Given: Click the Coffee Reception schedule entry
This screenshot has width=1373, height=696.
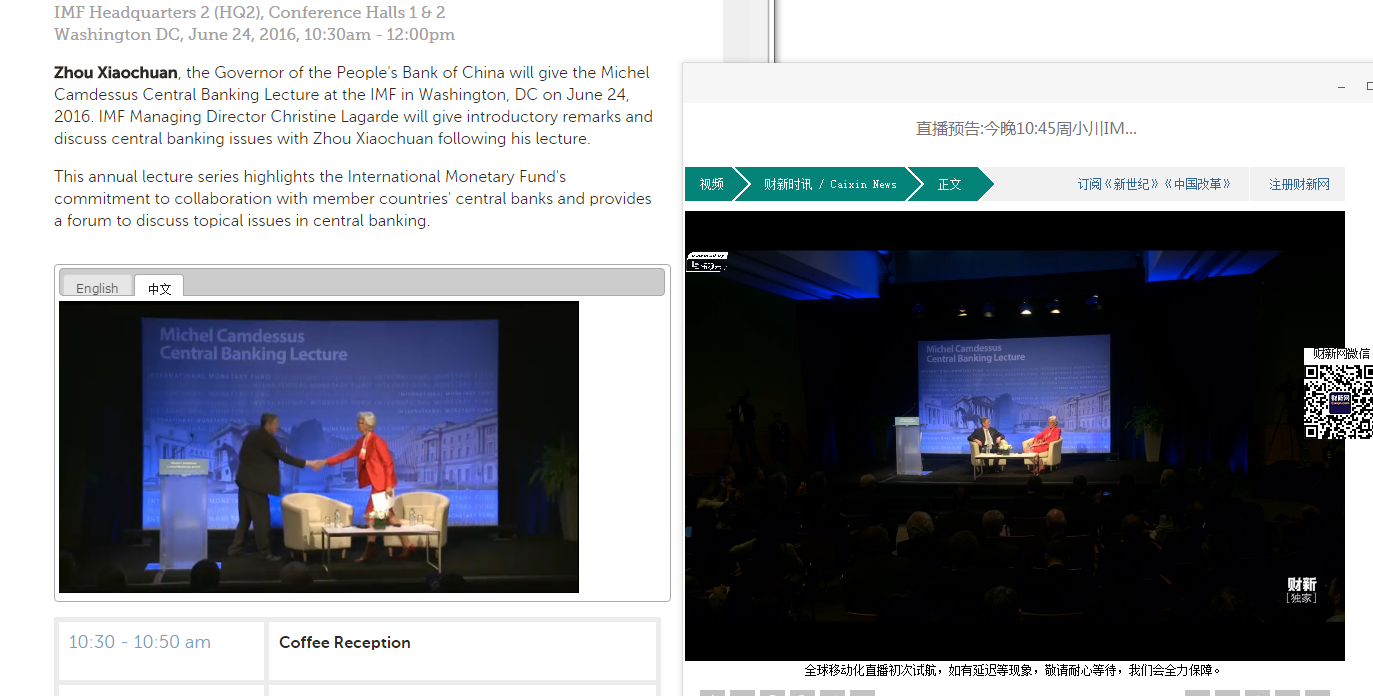Looking at the screenshot, I should click(x=345, y=642).
